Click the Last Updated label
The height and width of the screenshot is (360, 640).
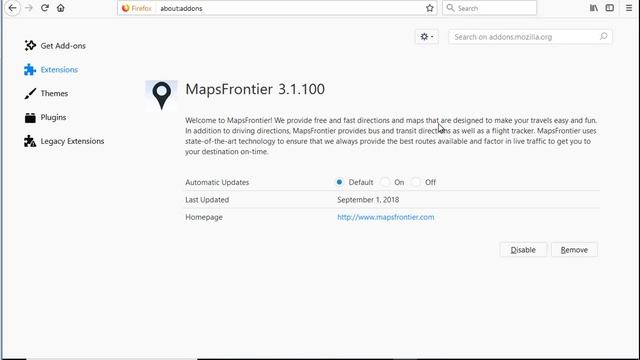(207, 200)
